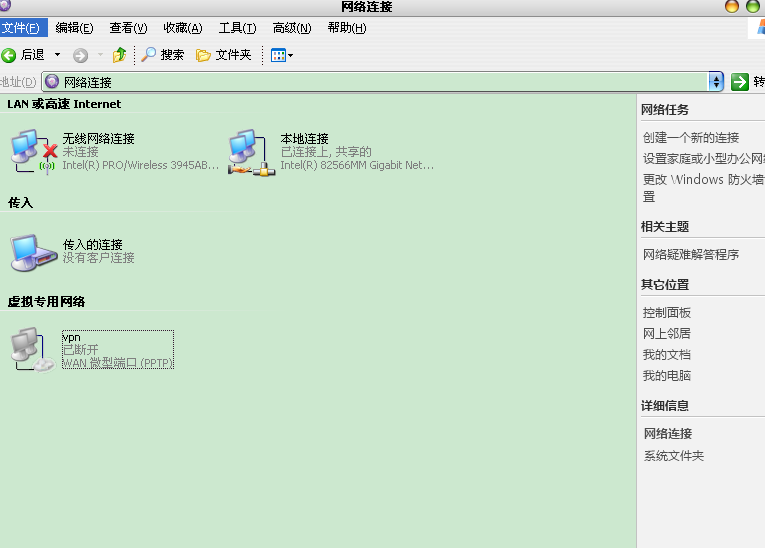
Task: Select the 无线网络连接 wireless connection icon
Action: pyautogui.click(x=32, y=151)
